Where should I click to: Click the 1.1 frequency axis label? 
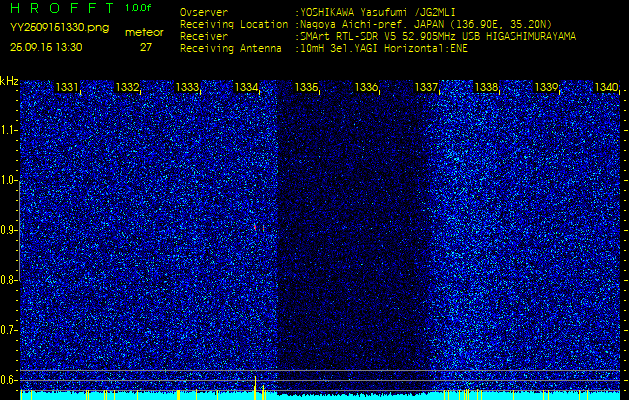point(8,130)
